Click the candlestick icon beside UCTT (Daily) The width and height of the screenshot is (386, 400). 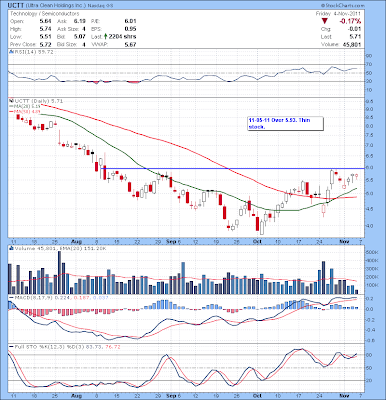11,101
